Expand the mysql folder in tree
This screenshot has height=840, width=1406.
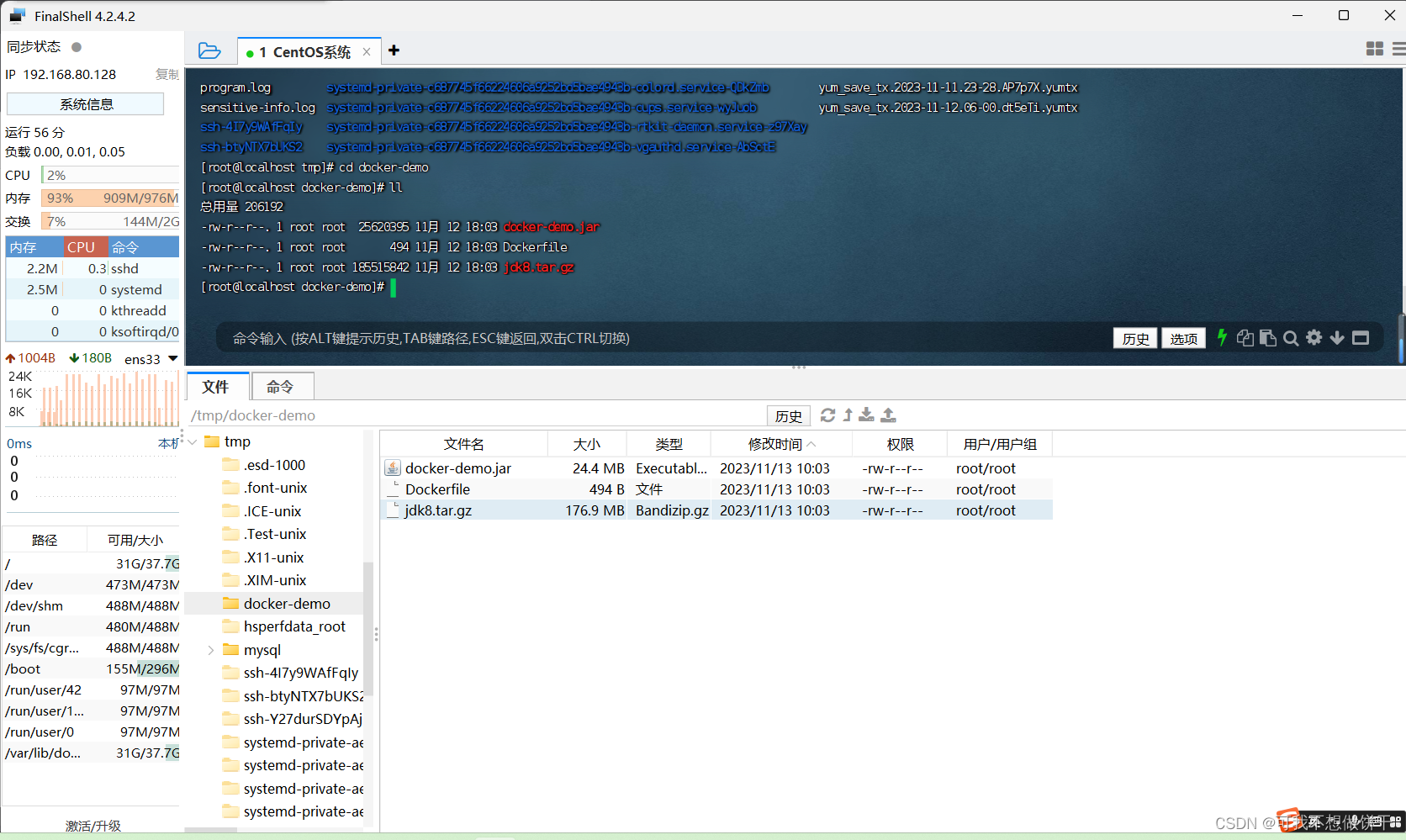point(211,650)
